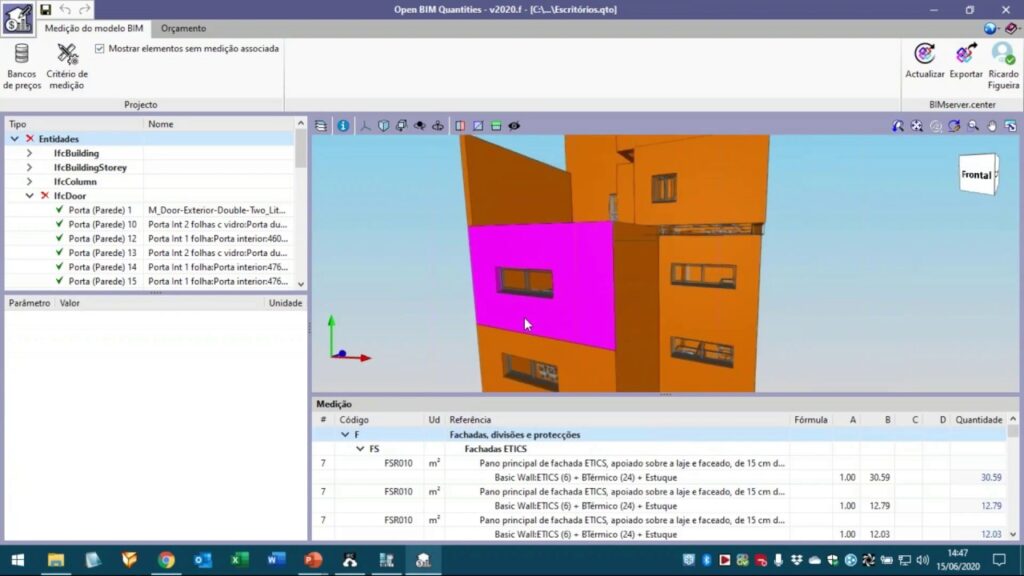Switch to the Orçamento tab
The image size is (1024, 576).
[183, 28]
